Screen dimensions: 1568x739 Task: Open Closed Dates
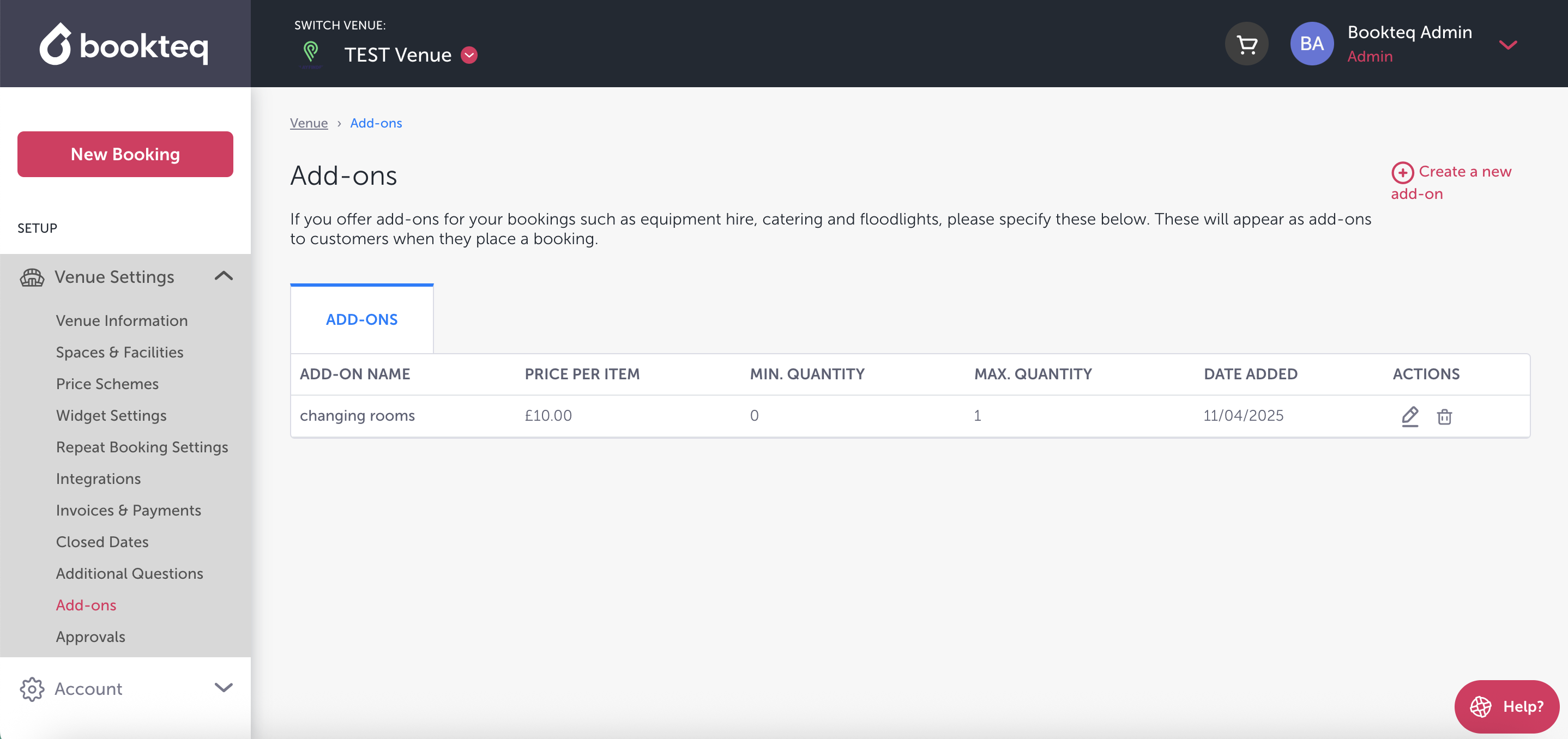(102, 542)
